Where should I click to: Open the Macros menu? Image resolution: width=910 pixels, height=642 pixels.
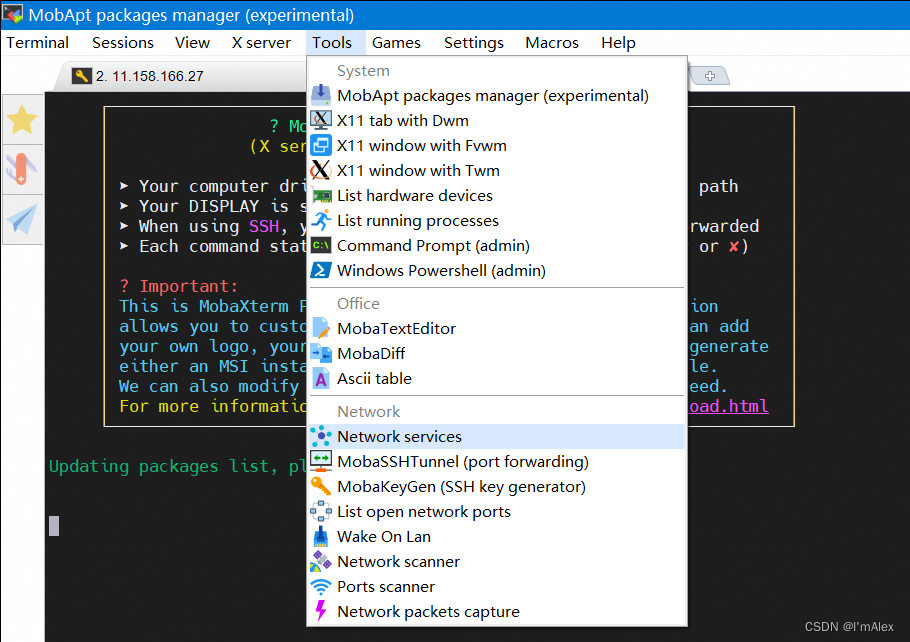click(x=552, y=43)
